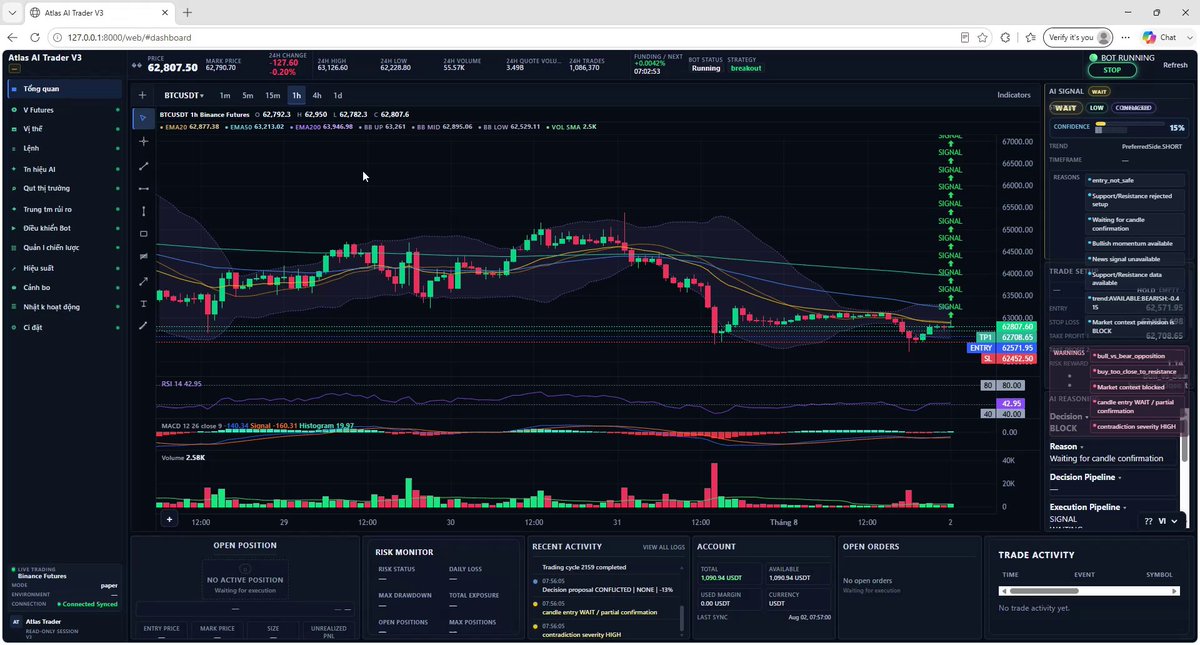
Task: Open the Copilot Chat button
Action: point(1160,37)
